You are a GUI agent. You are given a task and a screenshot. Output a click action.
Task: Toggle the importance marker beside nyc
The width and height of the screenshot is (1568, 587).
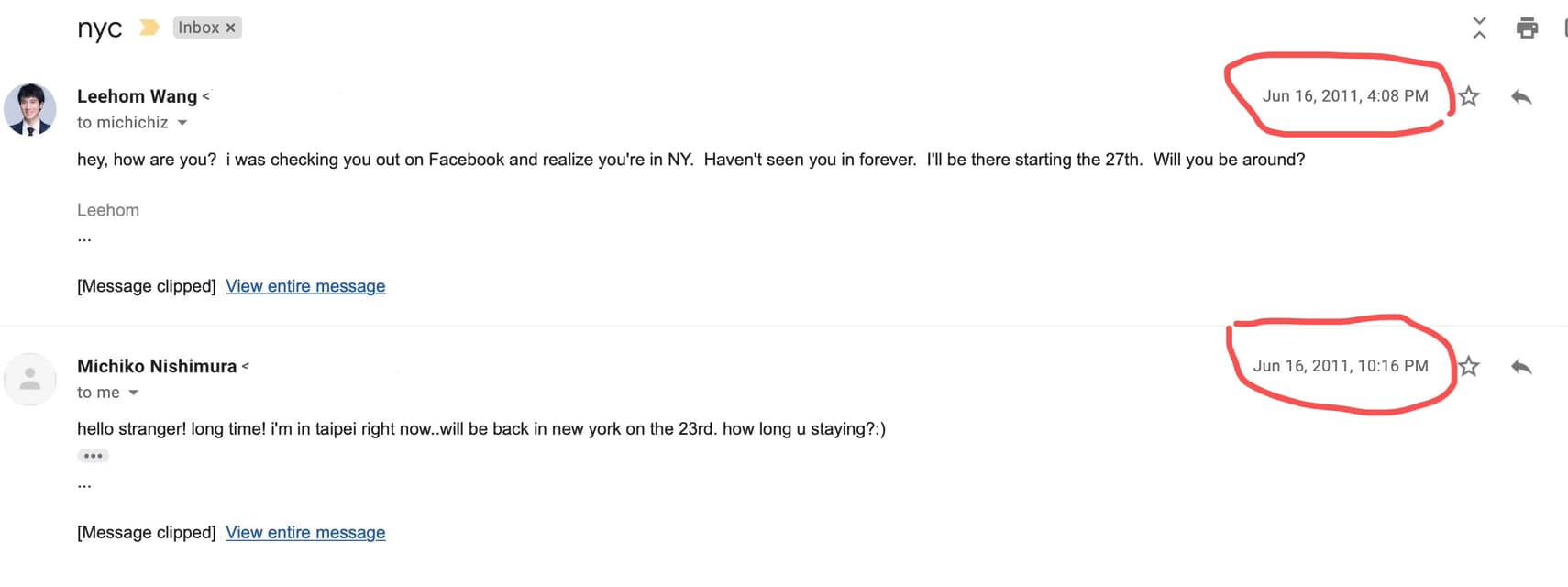click(149, 28)
